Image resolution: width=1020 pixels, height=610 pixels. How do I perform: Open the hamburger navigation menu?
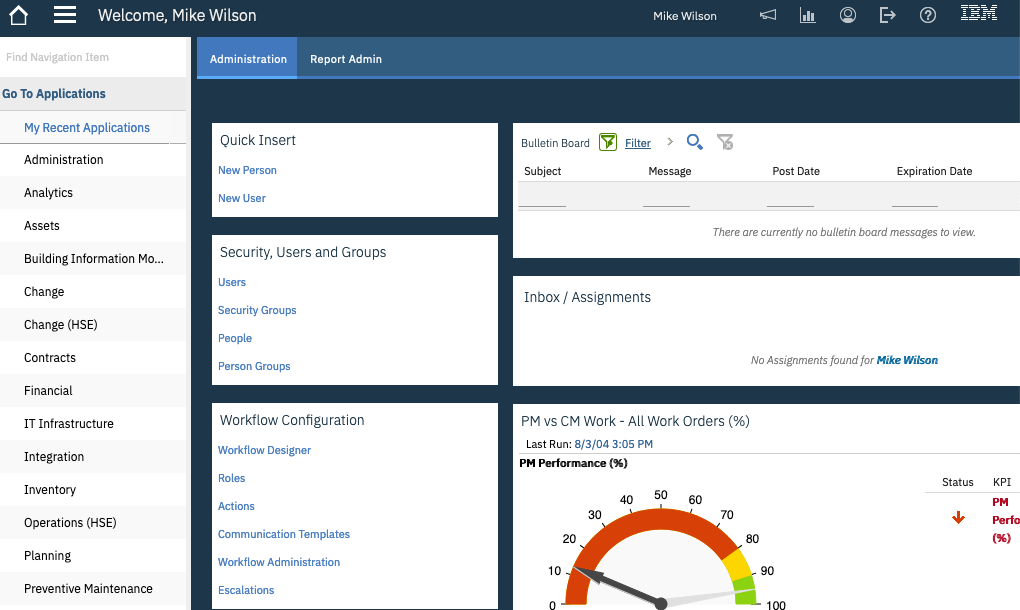tap(64, 15)
